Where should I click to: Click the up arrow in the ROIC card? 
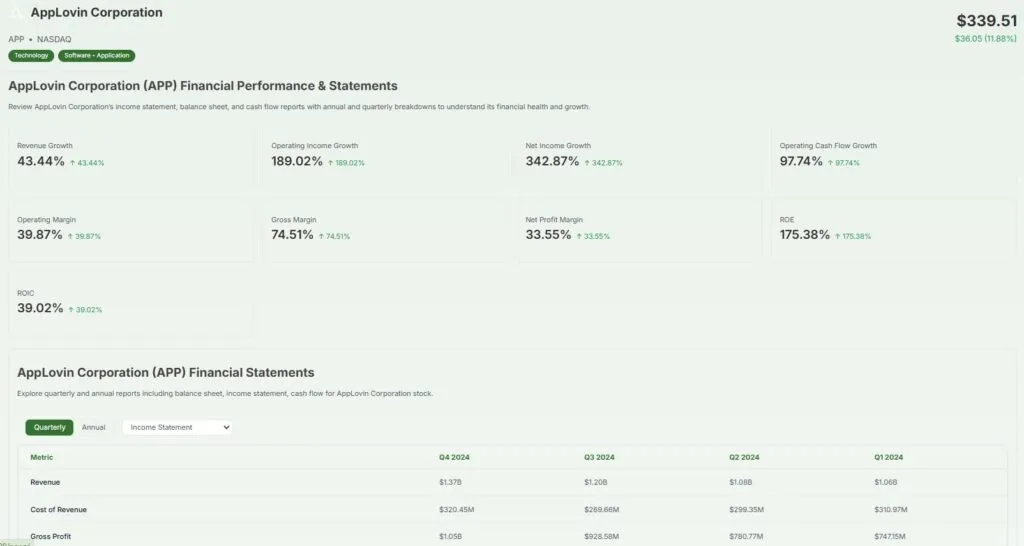71,310
